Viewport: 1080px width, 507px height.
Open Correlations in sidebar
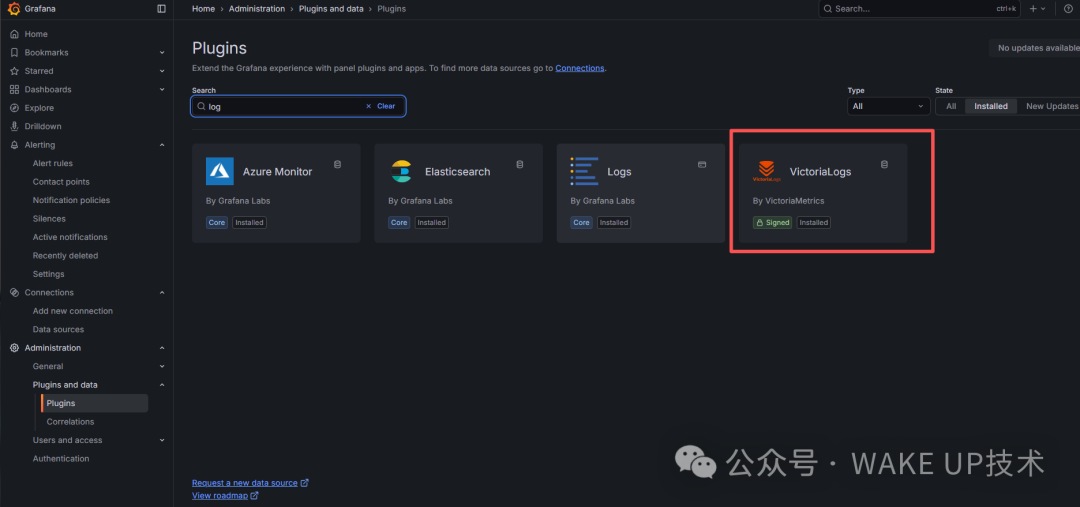pos(70,422)
